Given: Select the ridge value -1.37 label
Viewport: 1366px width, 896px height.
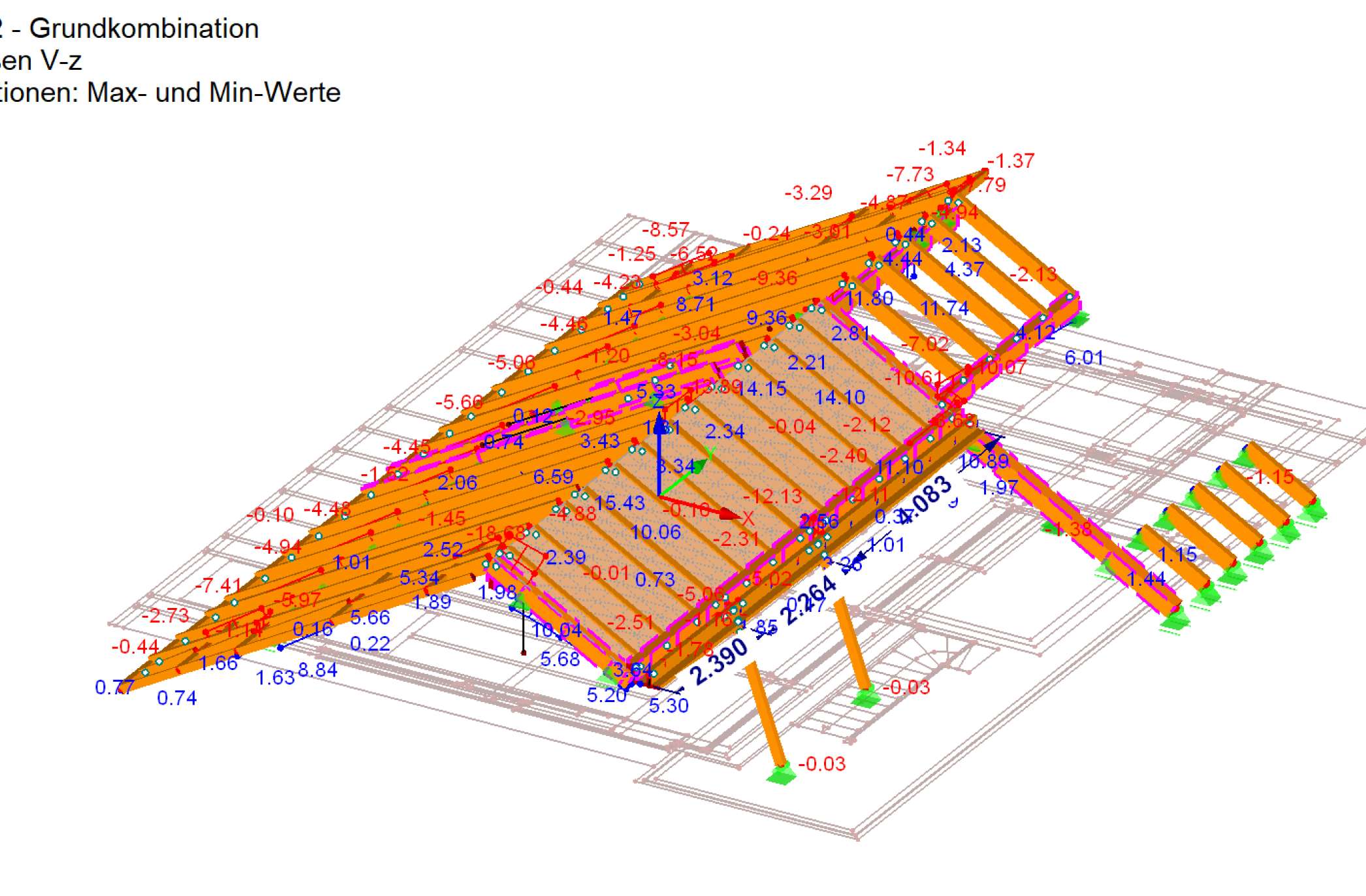Looking at the screenshot, I should pyautogui.click(x=1011, y=161).
